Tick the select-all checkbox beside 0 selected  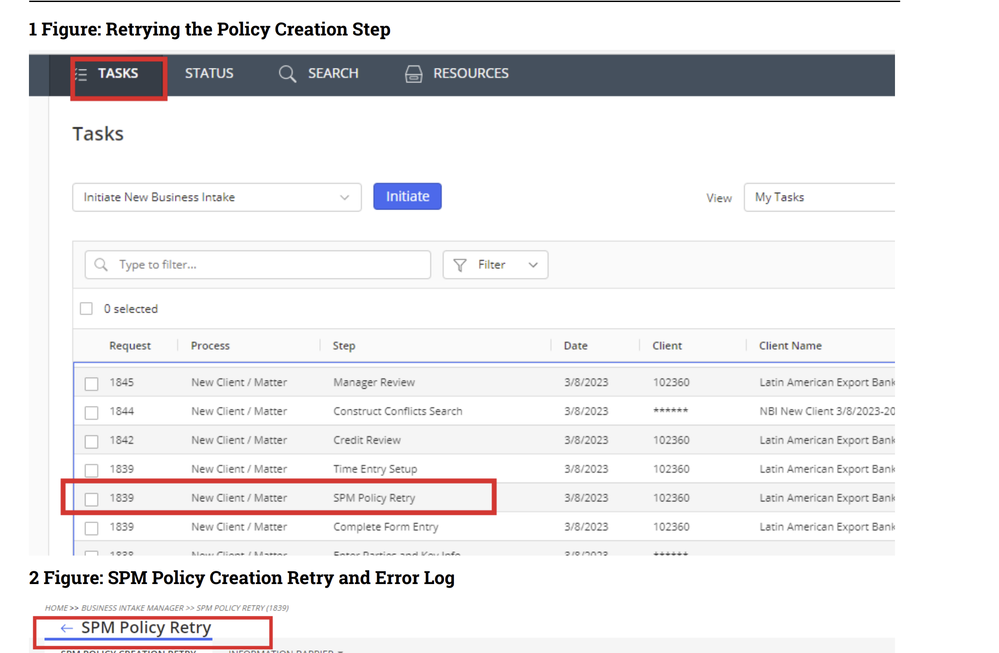click(x=87, y=309)
